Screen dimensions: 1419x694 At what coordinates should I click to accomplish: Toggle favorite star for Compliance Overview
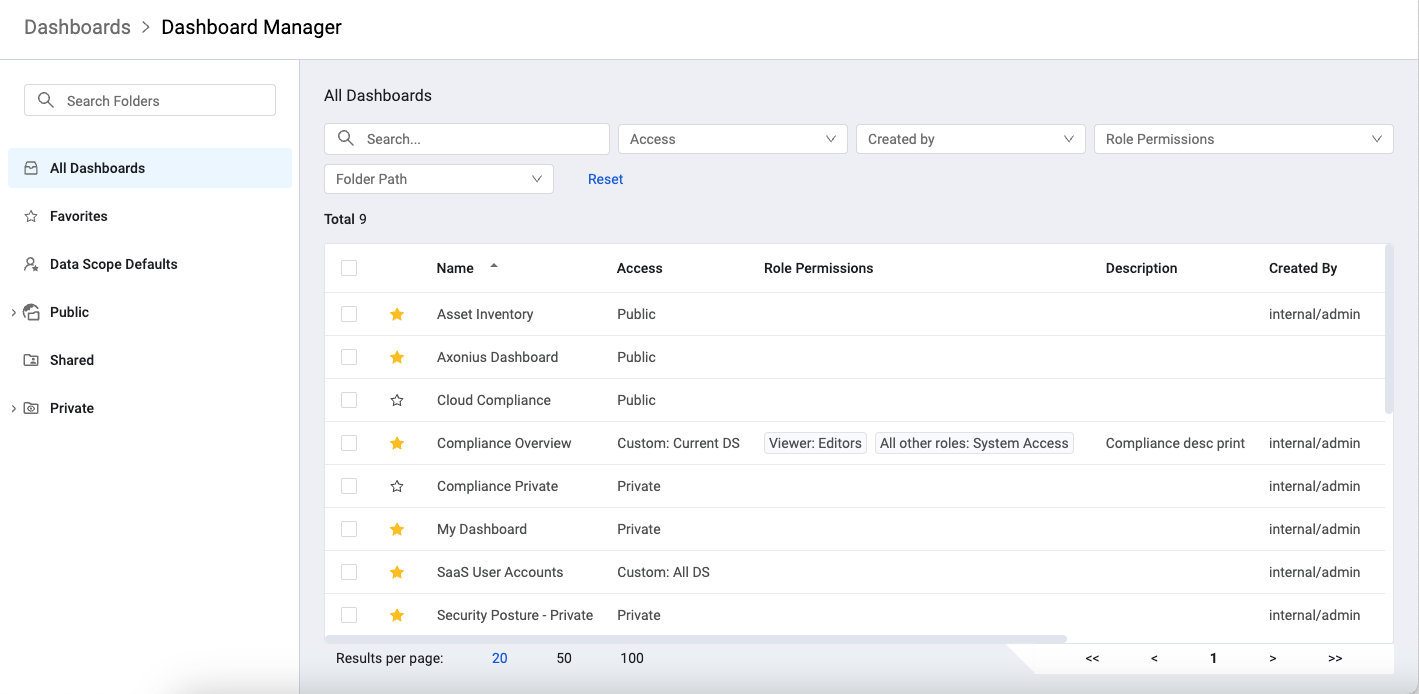pos(397,443)
